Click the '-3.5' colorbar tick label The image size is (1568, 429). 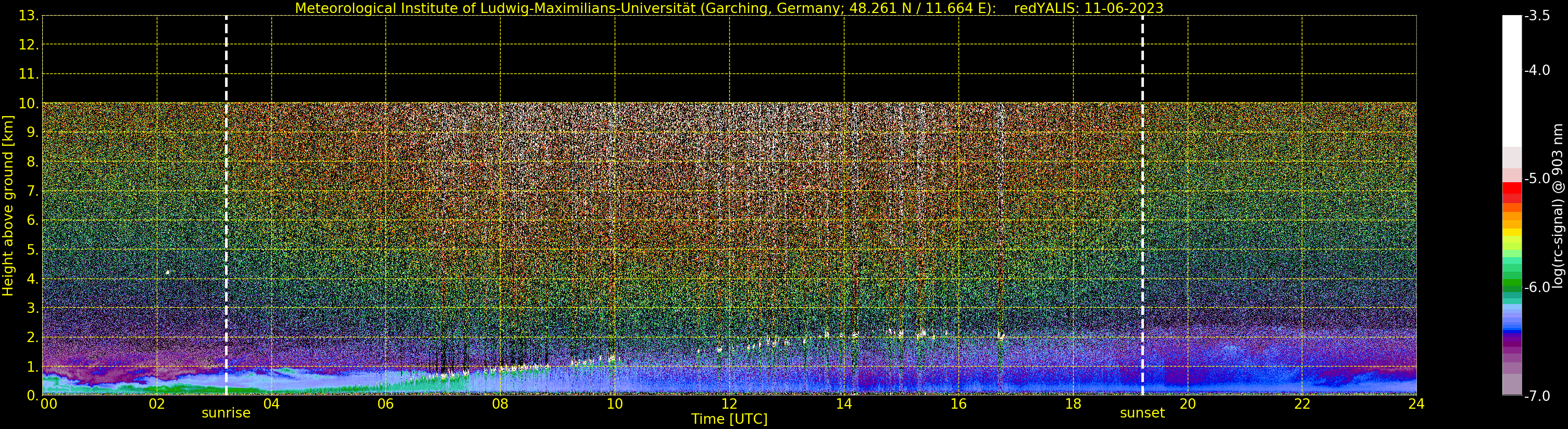pos(1537,16)
